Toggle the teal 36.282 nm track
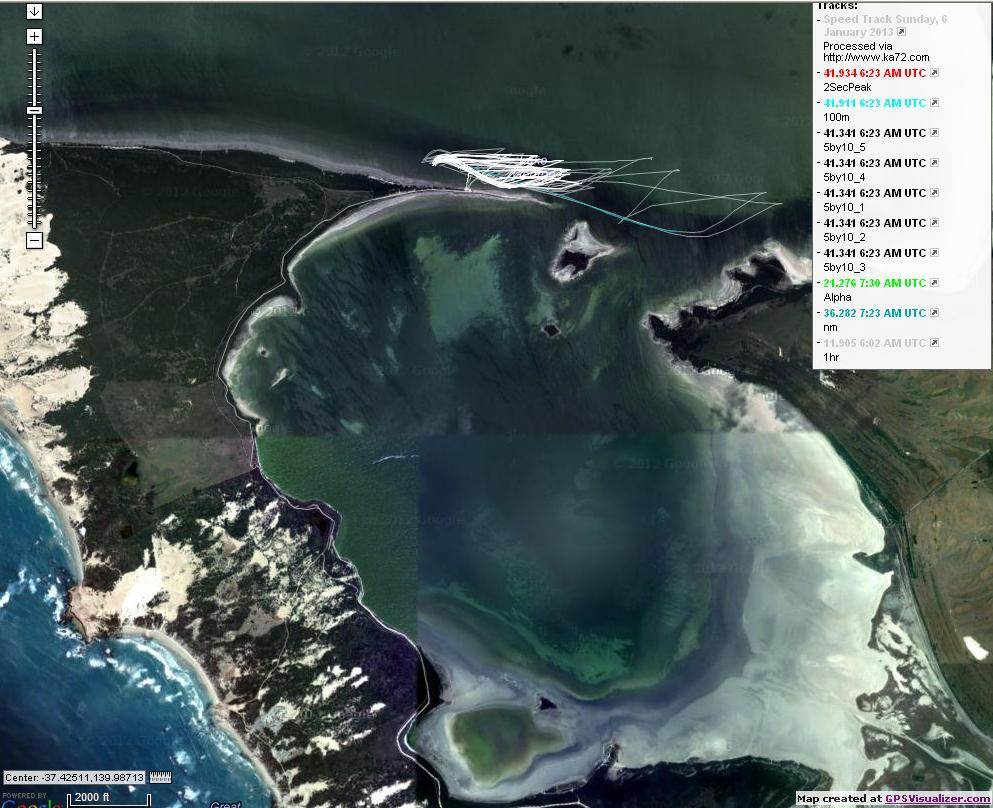The height and width of the screenshot is (808, 993). (873, 313)
